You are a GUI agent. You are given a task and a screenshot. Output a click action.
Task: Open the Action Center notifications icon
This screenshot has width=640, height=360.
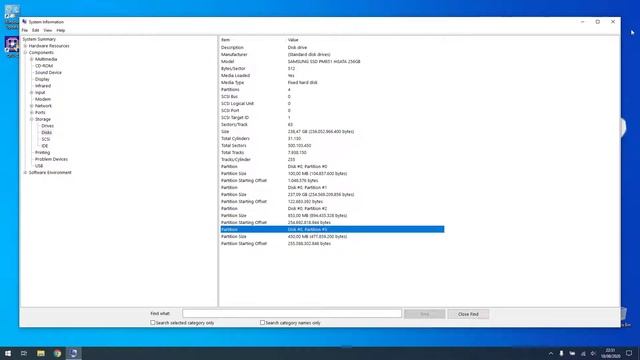pos(629,353)
